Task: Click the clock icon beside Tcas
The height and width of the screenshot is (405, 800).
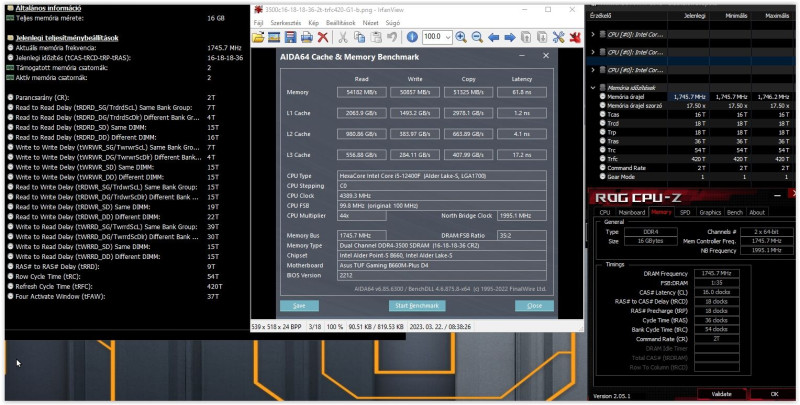Action: click(x=603, y=115)
